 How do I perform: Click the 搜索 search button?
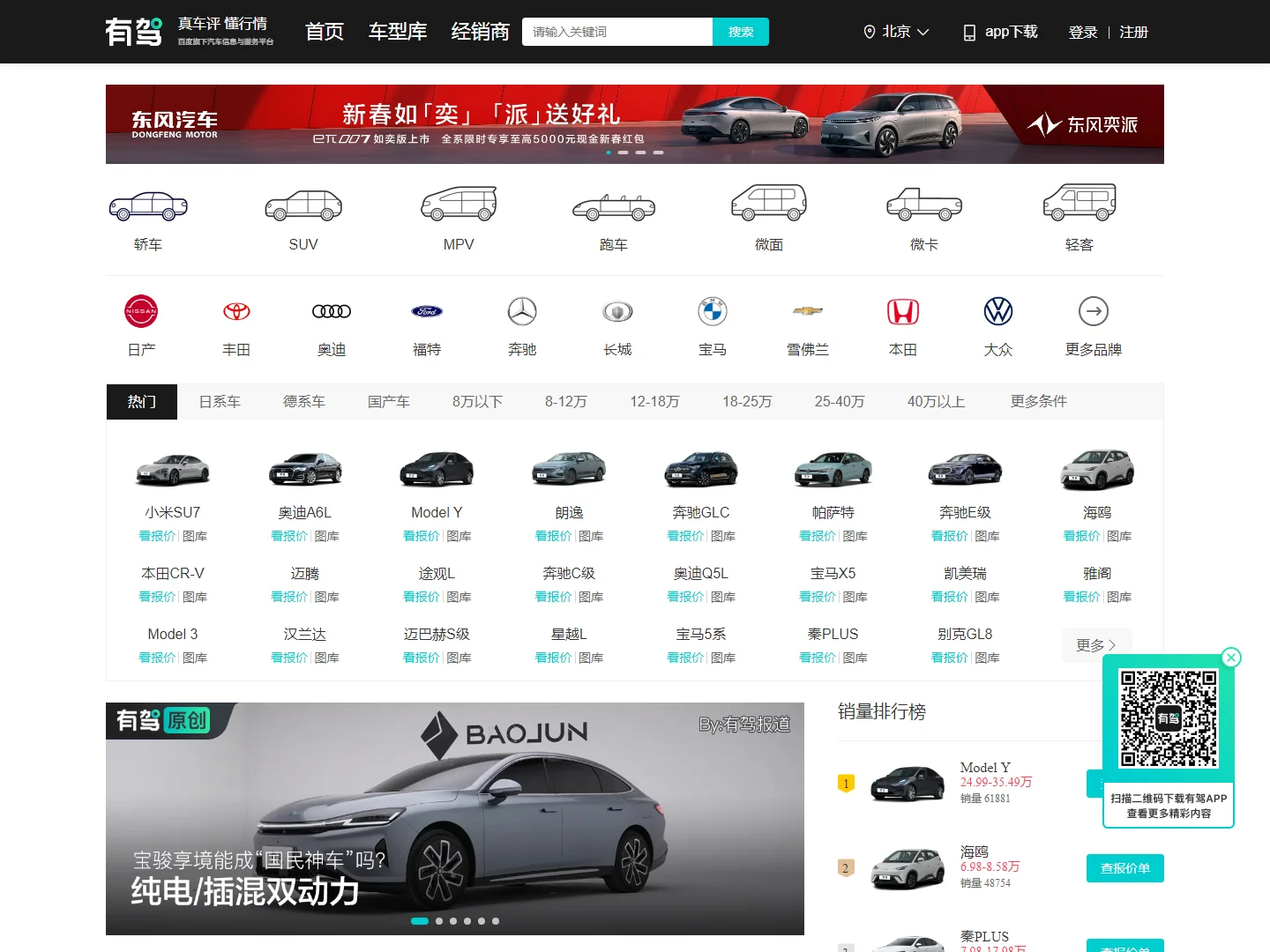741,32
